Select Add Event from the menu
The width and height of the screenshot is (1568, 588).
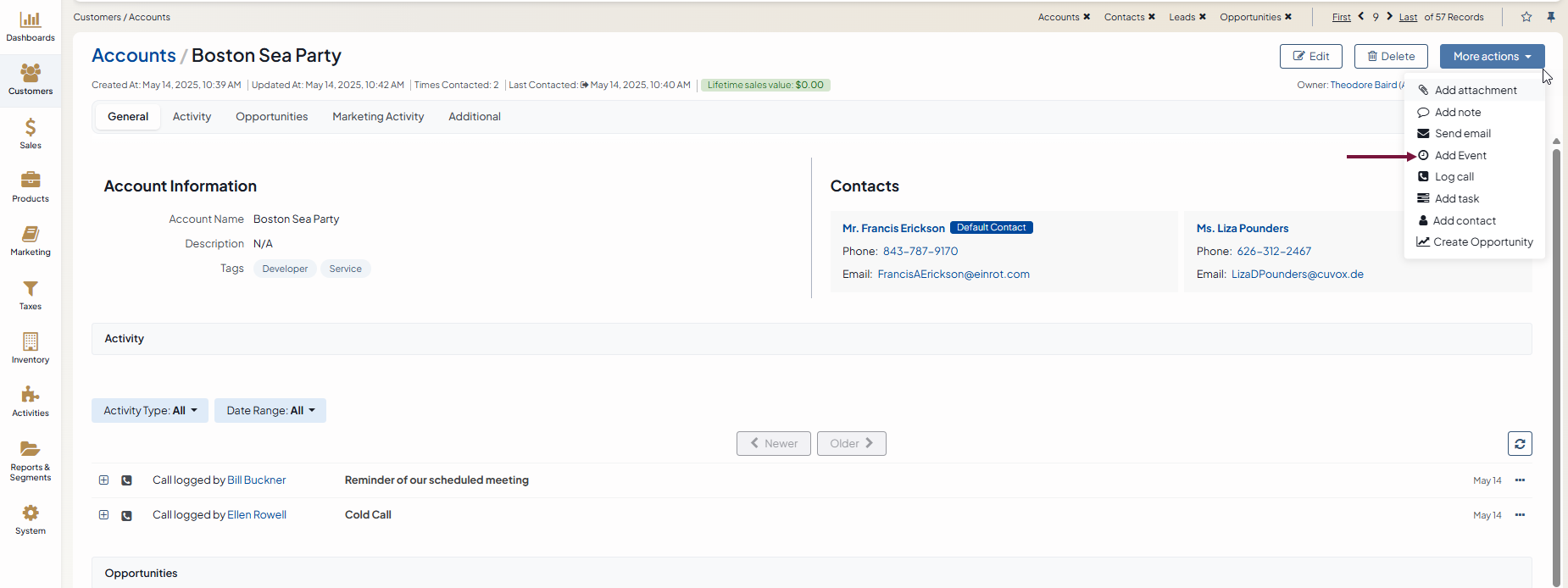pos(1460,156)
